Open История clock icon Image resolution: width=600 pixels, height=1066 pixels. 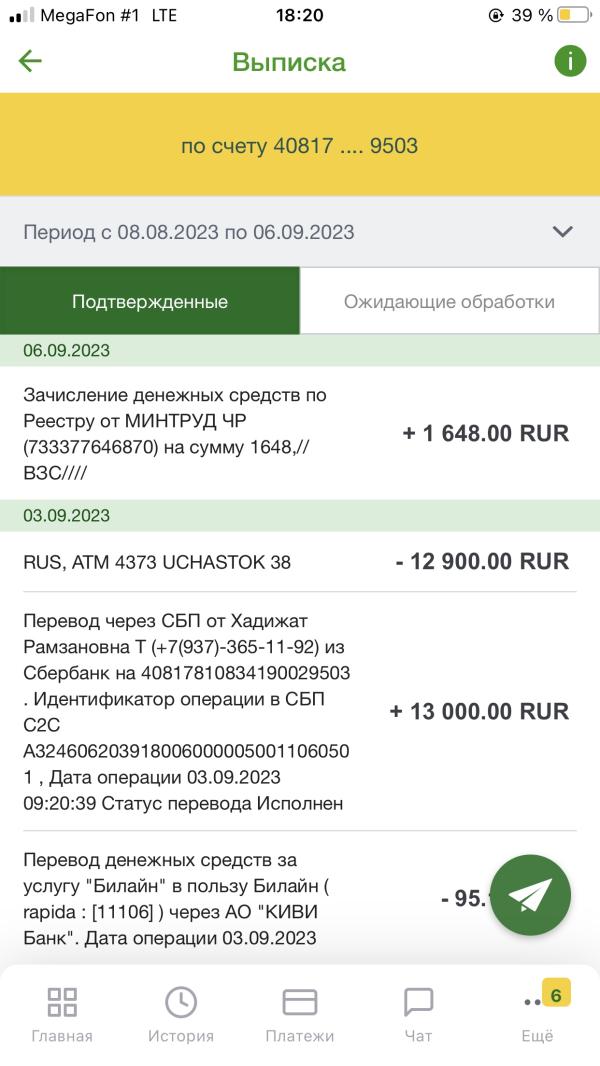[x=181, y=1015]
